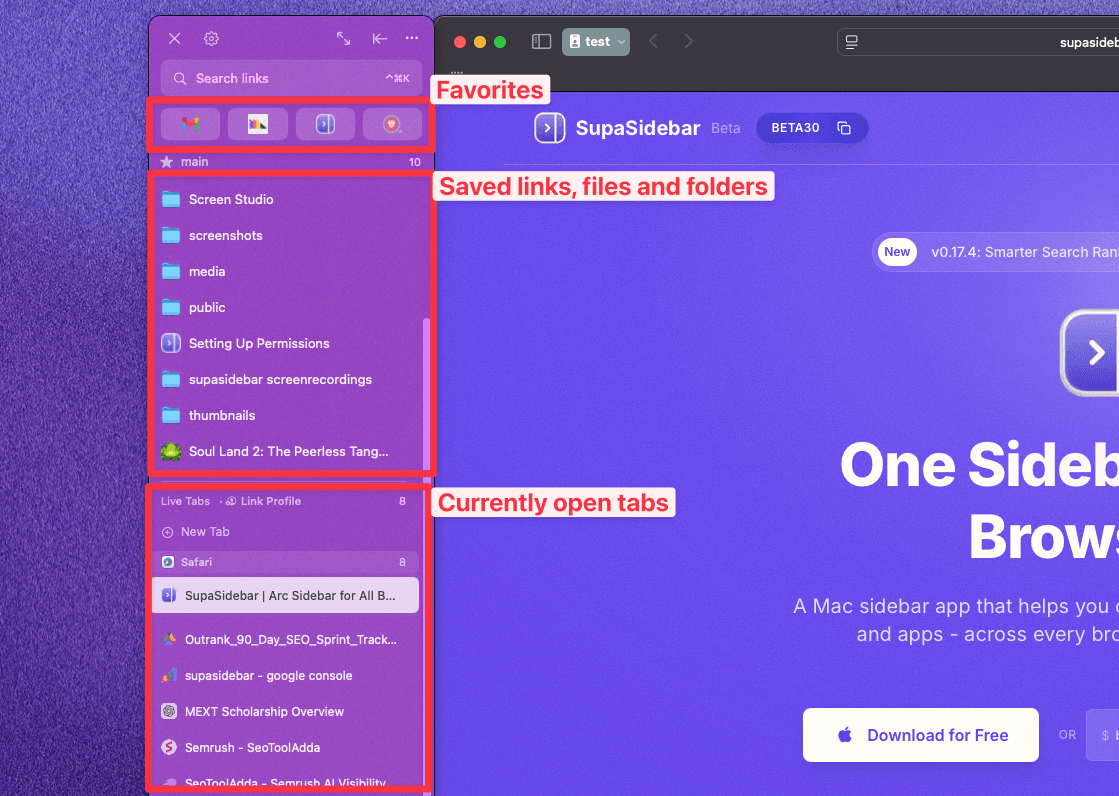Copy the BETA30 coupon code
Screen dimensions: 1119x796
pyautogui.click(x=844, y=128)
